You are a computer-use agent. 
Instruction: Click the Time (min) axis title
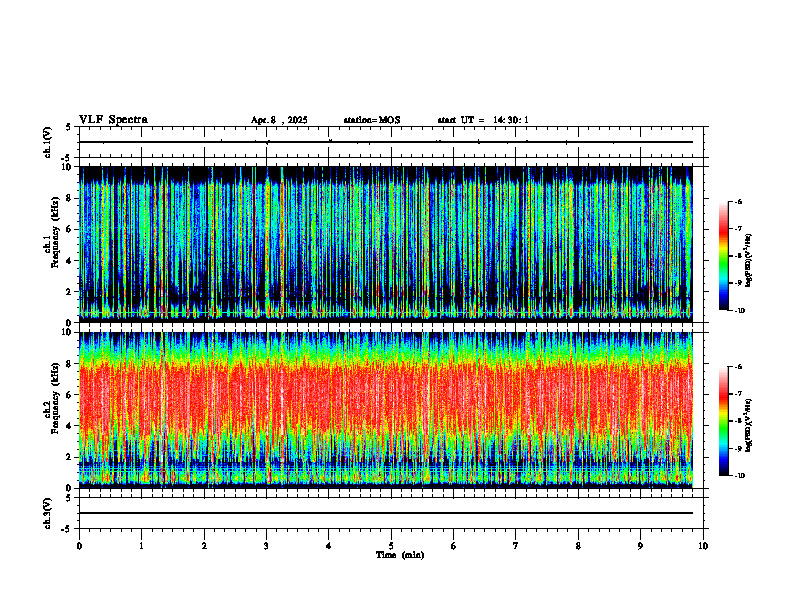400,555
